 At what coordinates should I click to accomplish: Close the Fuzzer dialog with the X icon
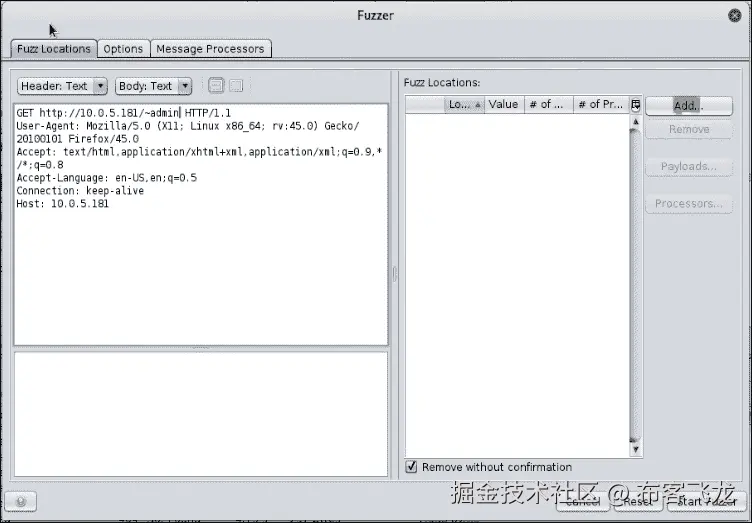[x=734, y=16]
